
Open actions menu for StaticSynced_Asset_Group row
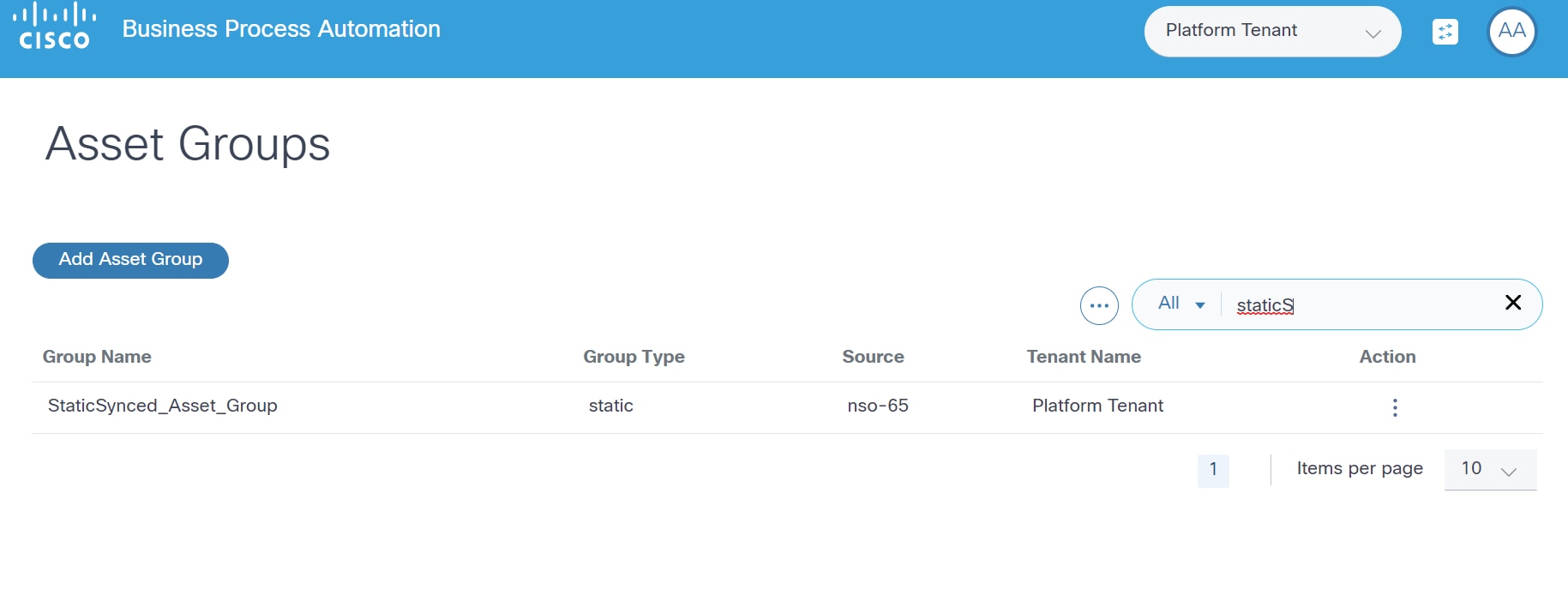tap(1395, 407)
